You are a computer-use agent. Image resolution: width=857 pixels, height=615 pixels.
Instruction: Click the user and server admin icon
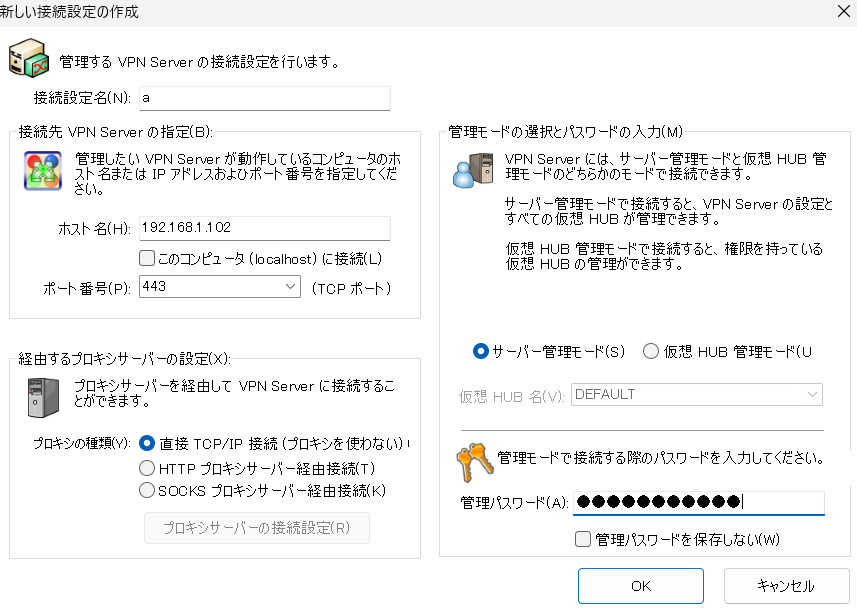coord(473,171)
